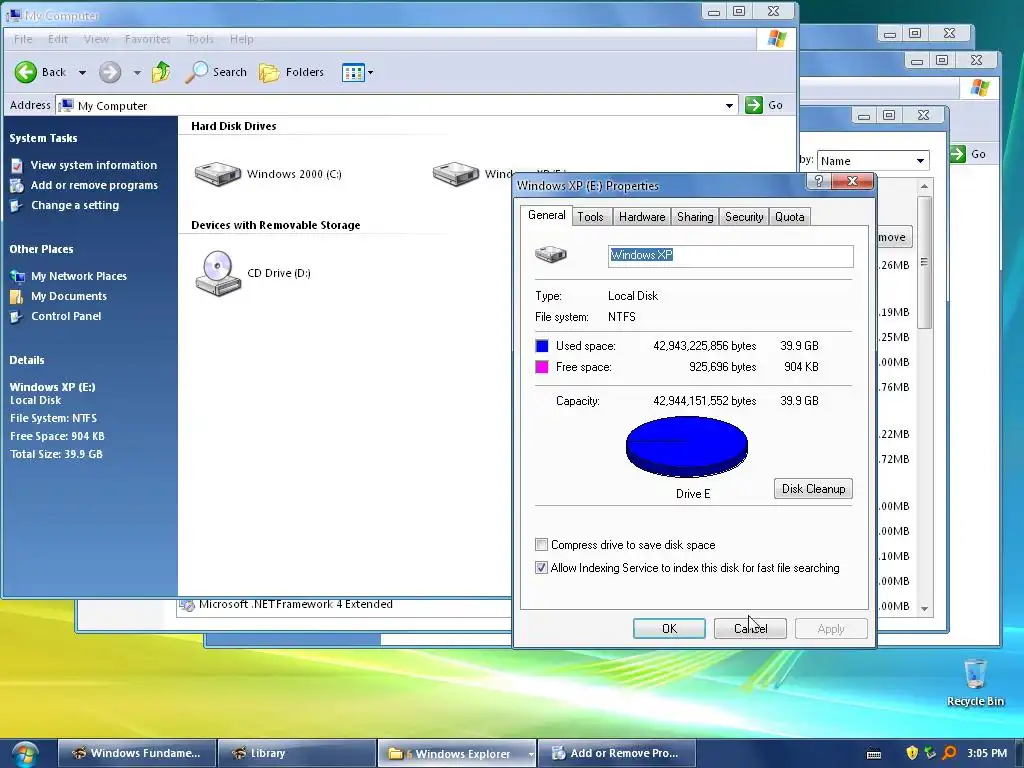Click the blue Used space color swatch
This screenshot has height=768, width=1024.
pyautogui.click(x=542, y=345)
